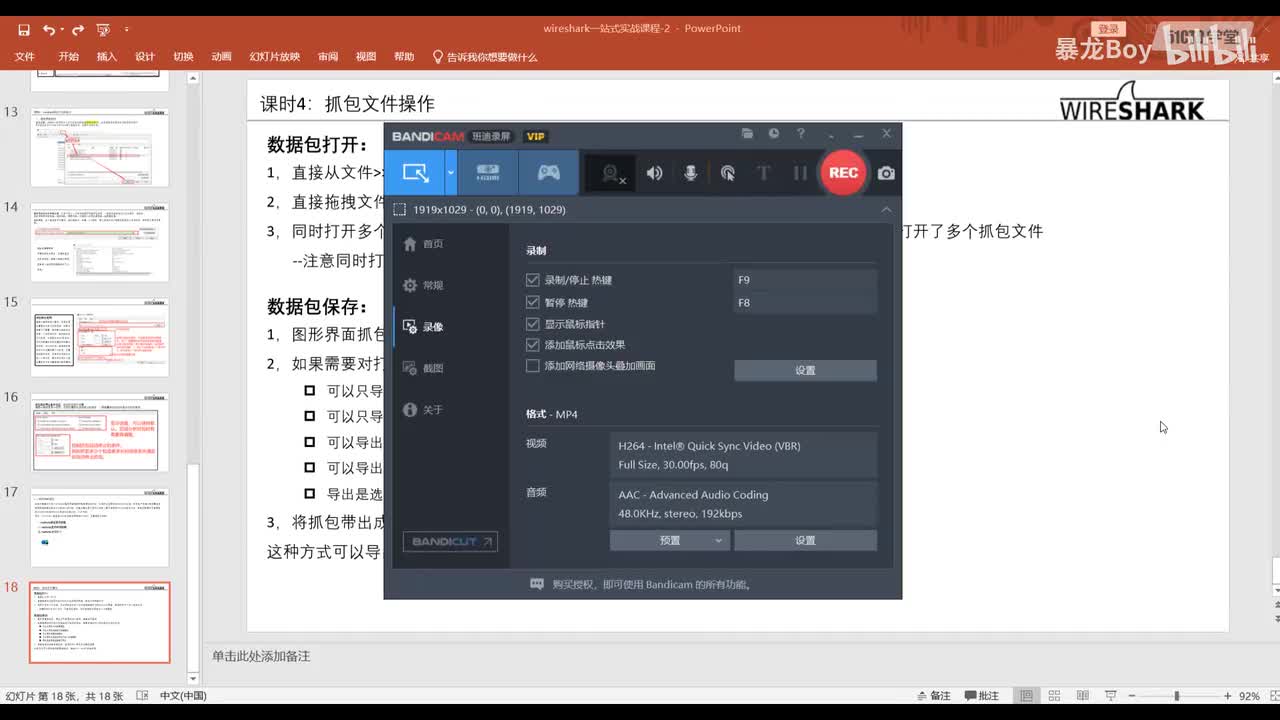Image resolution: width=1280 pixels, height=720 pixels.
Task: Toggle 录制/停止 热键 checkbox
Action: 533,281
